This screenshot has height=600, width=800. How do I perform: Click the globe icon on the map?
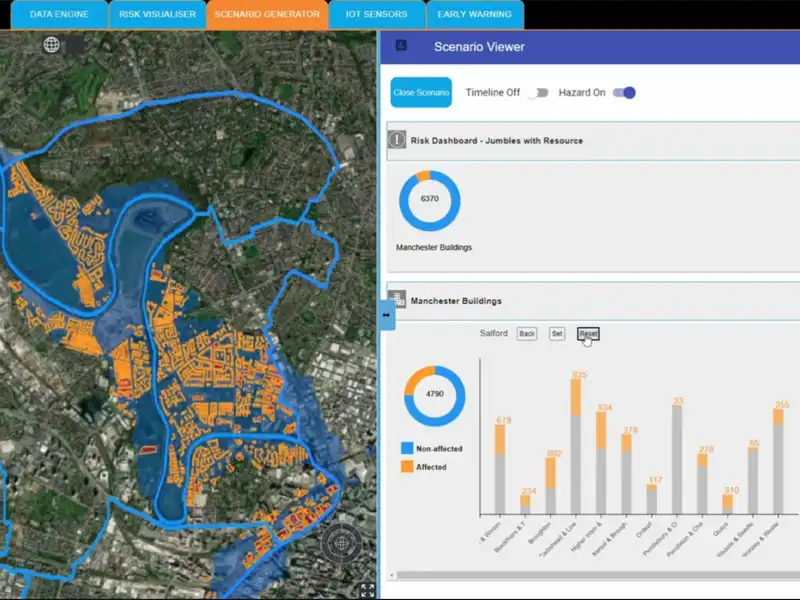coord(52,45)
